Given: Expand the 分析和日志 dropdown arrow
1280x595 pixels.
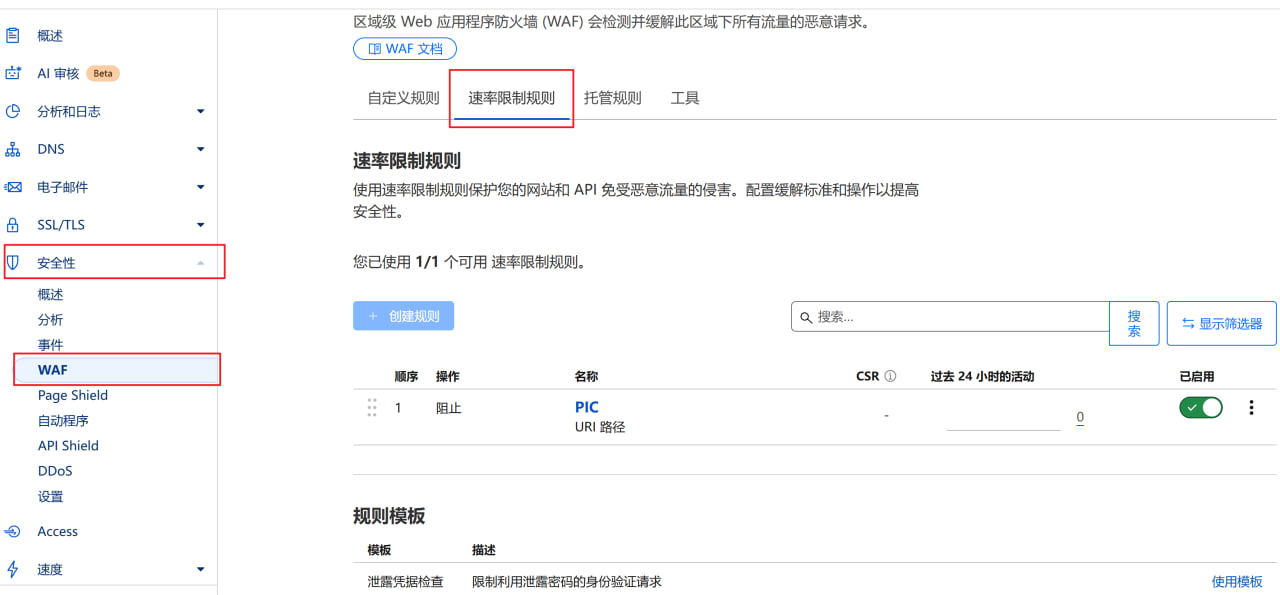Looking at the screenshot, I should 200,112.
